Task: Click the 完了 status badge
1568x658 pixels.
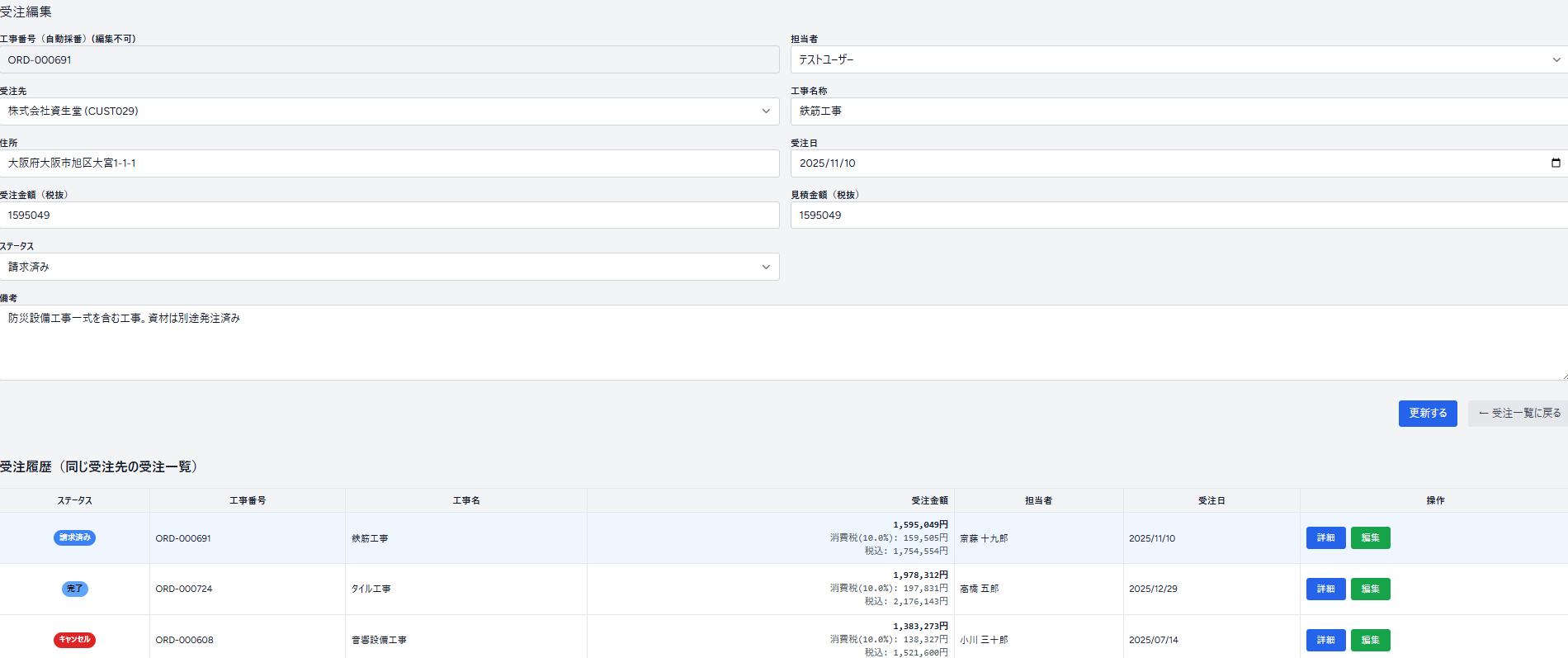Action: pos(74,589)
